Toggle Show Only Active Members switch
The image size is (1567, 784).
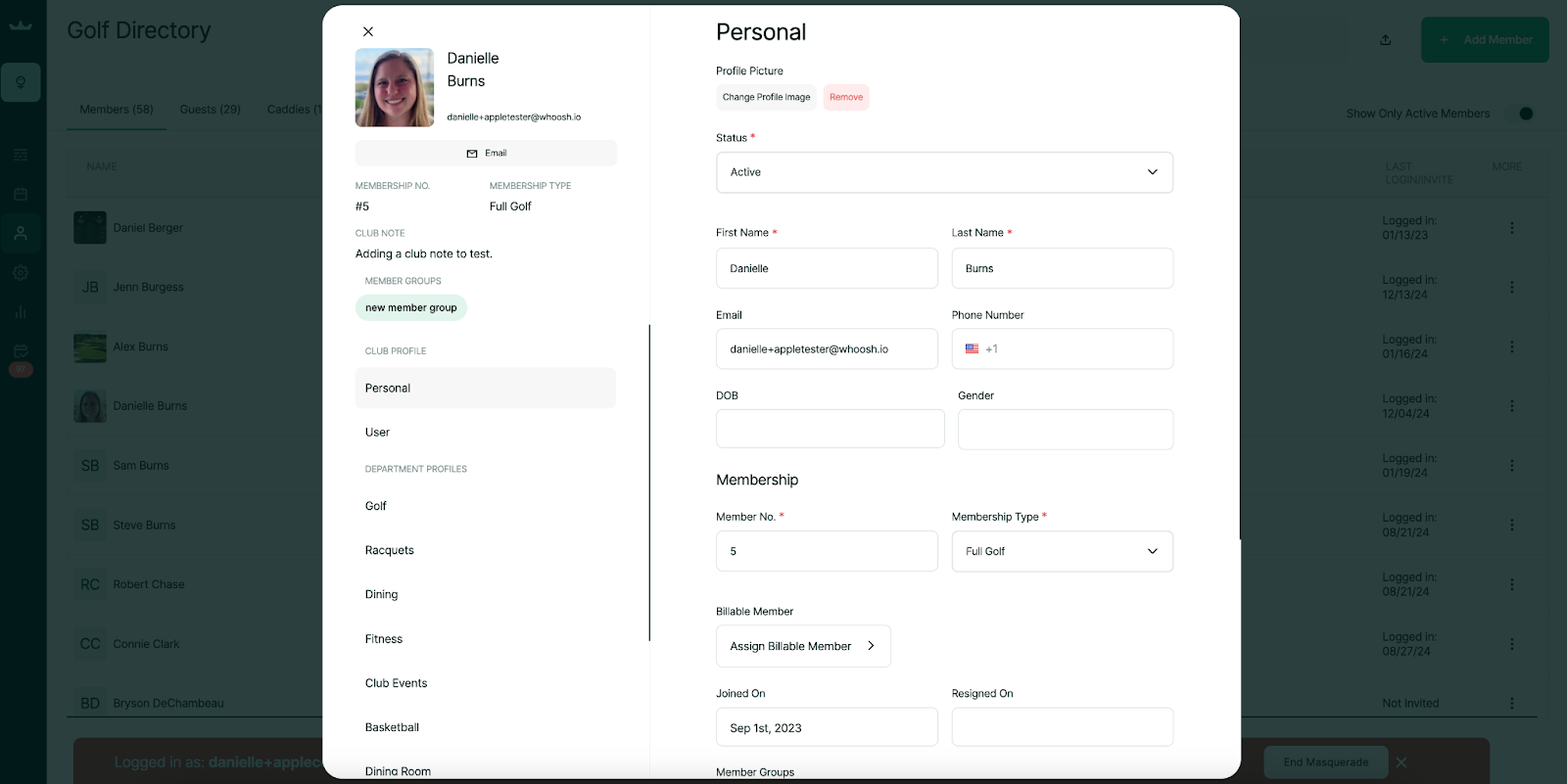pyautogui.click(x=1519, y=114)
